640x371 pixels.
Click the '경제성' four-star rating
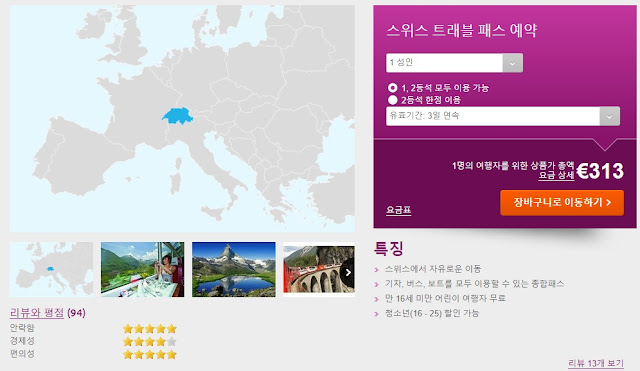click(x=150, y=341)
